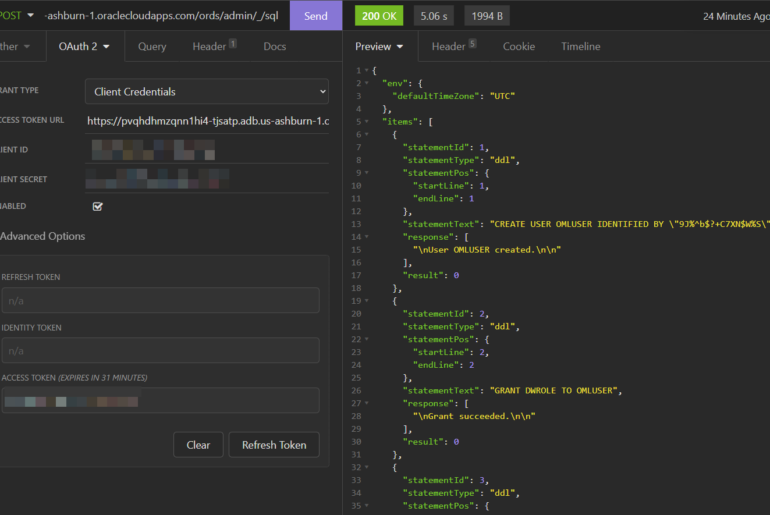
Task: Click the GRANT DWROLE TO OMLUSER text
Action: 553,391
